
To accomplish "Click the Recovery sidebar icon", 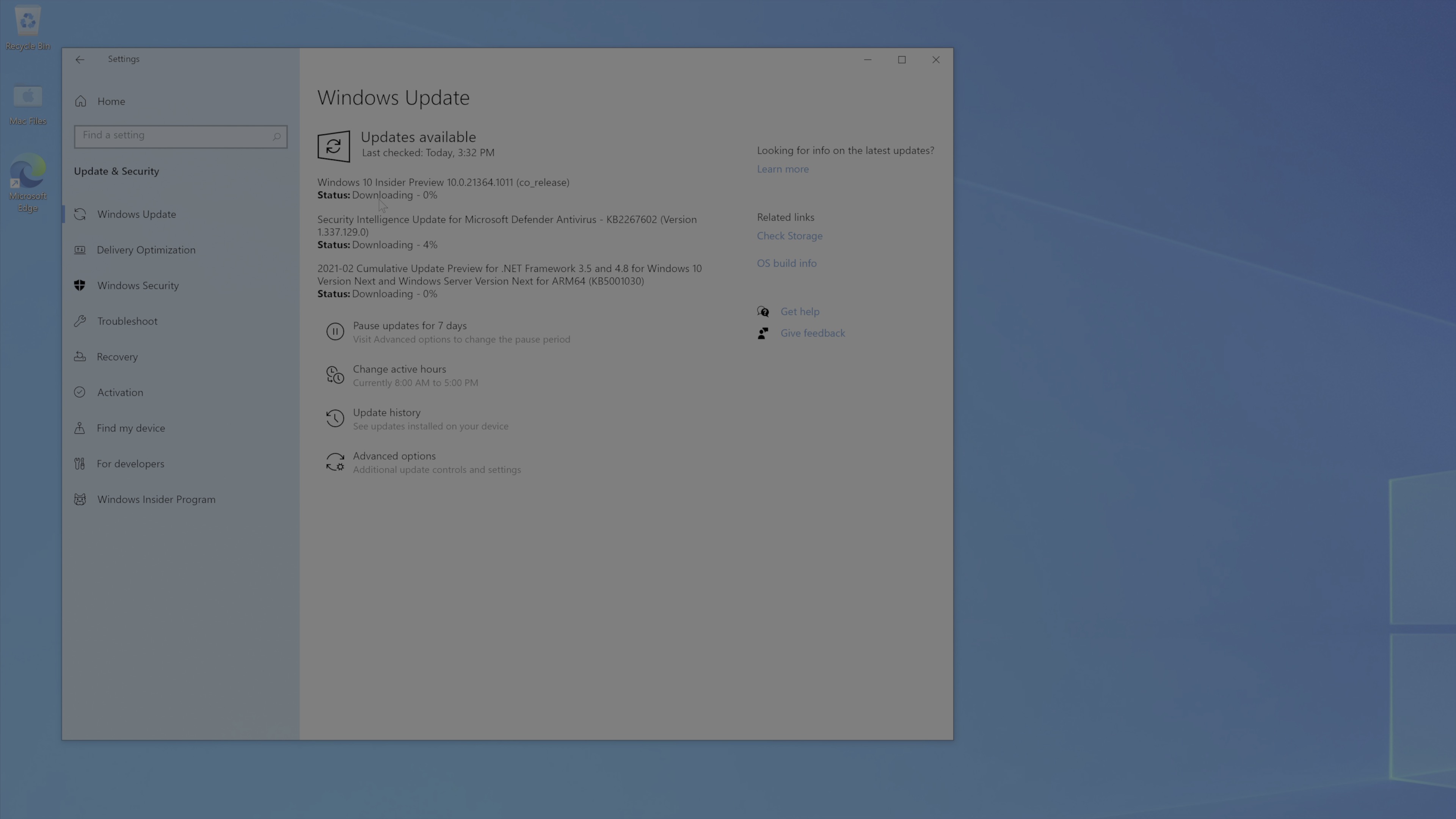I will 80,356.
